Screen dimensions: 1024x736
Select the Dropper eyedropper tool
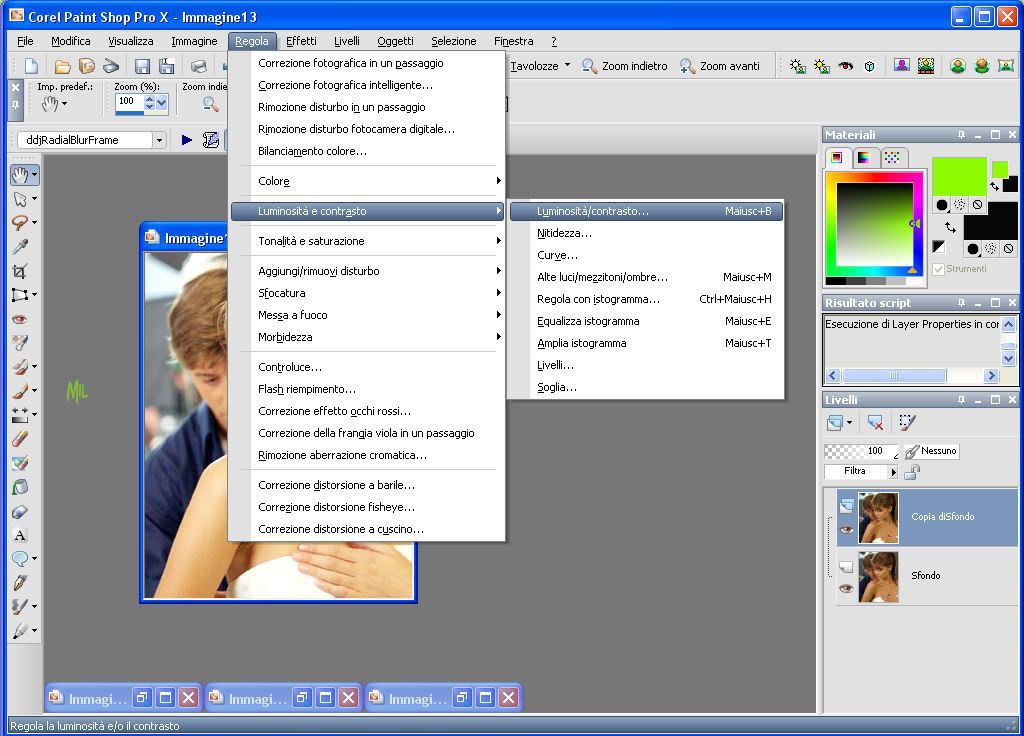20,247
